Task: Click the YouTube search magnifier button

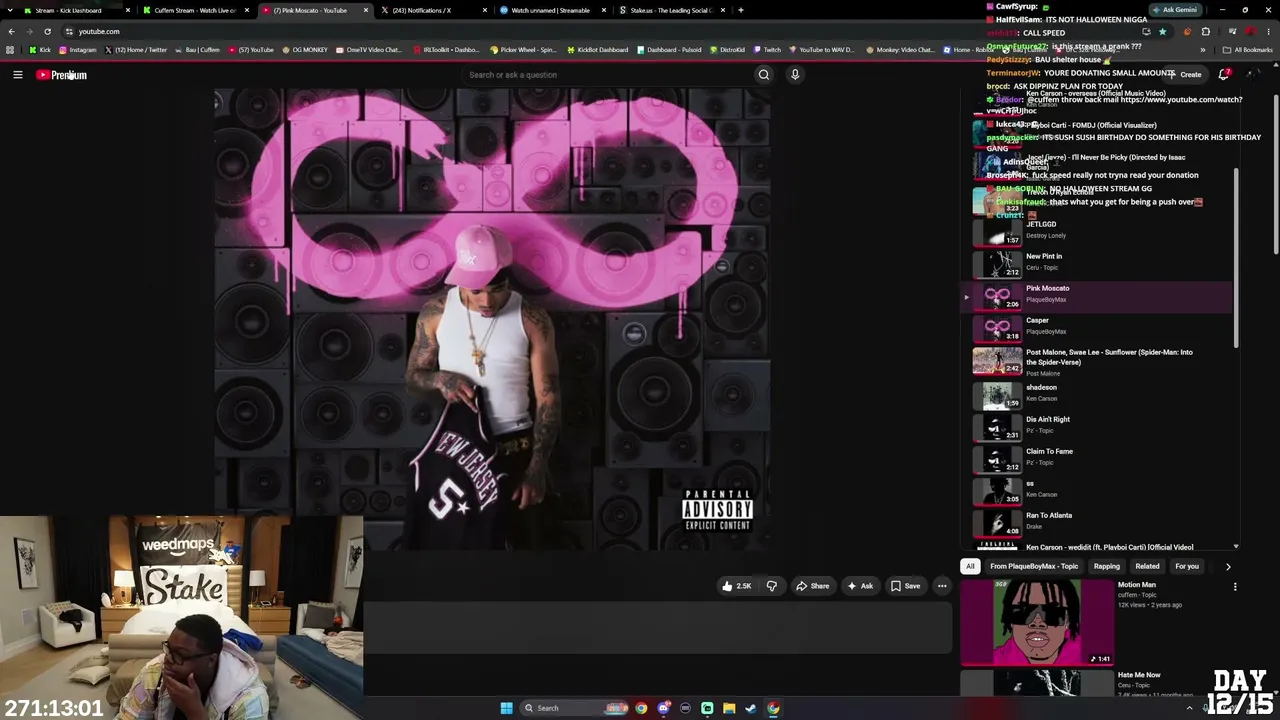Action: [x=764, y=75]
